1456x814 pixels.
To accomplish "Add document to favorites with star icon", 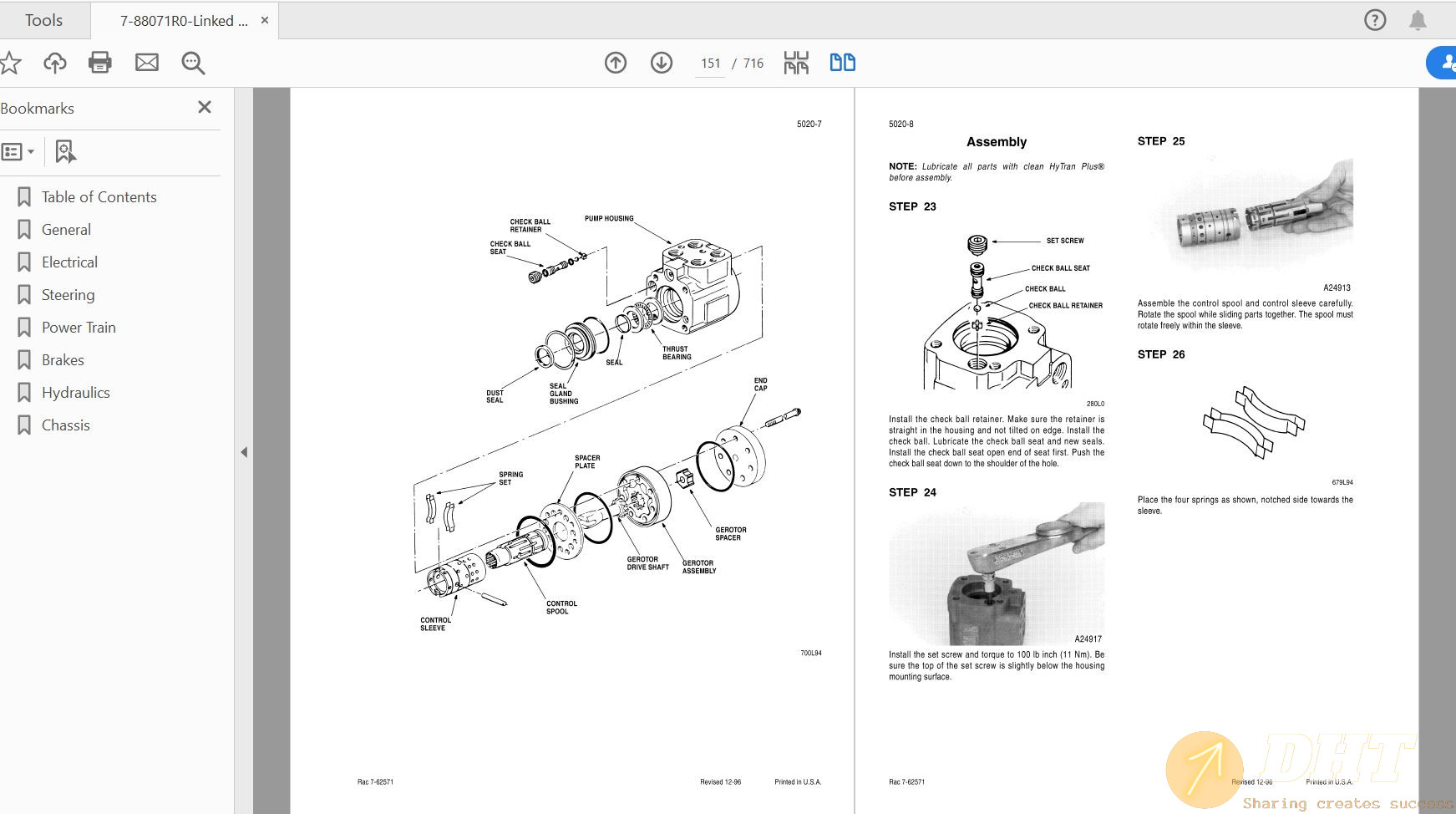I will 11,63.
